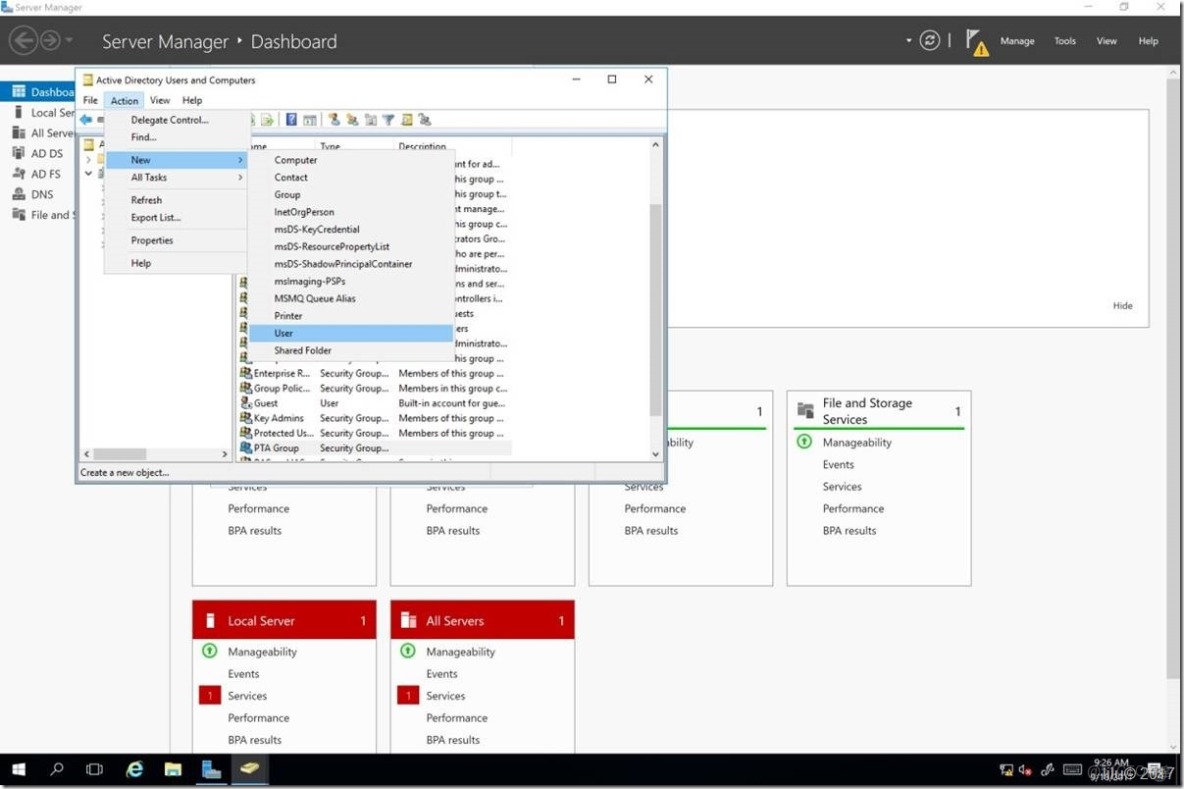
Task: Select User from the New submenu
Action: point(284,333)
